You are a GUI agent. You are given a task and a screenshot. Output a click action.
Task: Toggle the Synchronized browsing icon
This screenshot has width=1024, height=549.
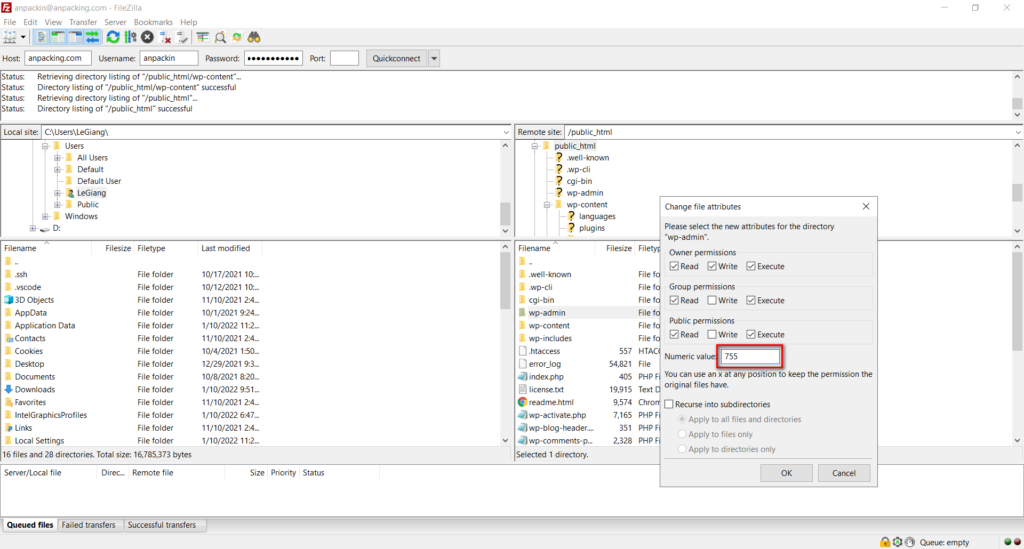pyautogui.click(x=237, y=37)
